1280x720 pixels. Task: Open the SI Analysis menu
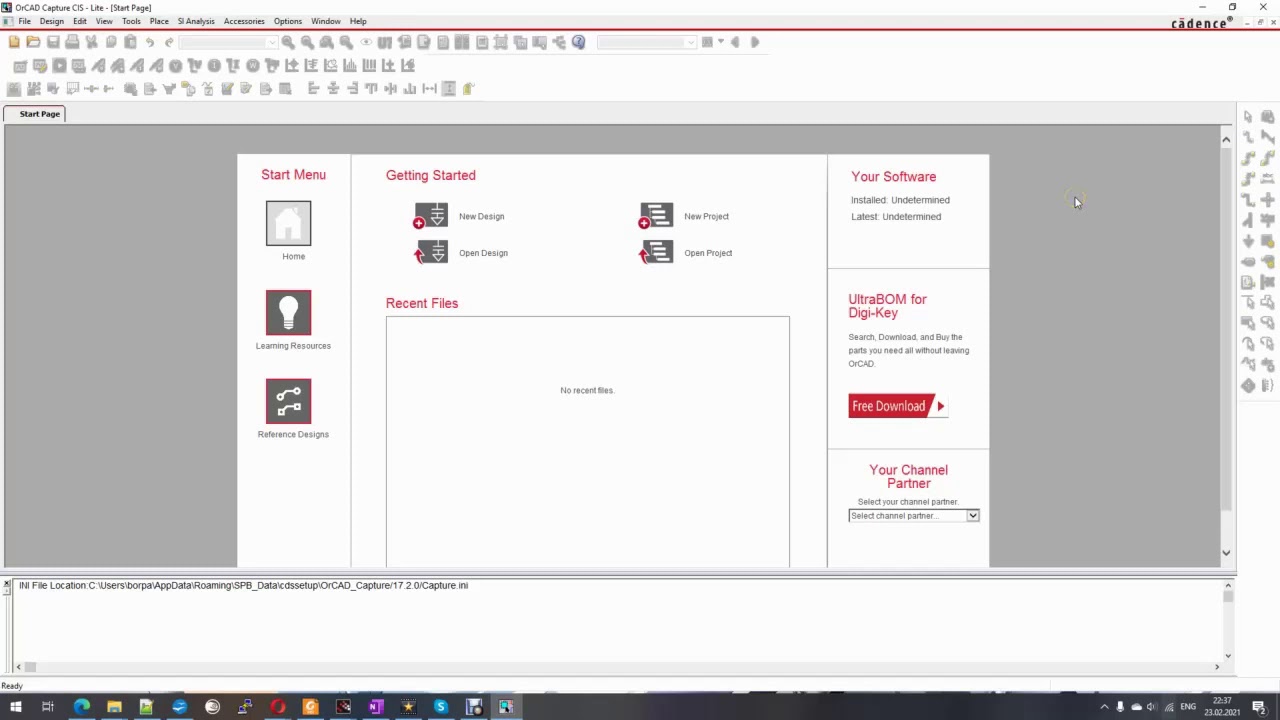pos(196,21)
